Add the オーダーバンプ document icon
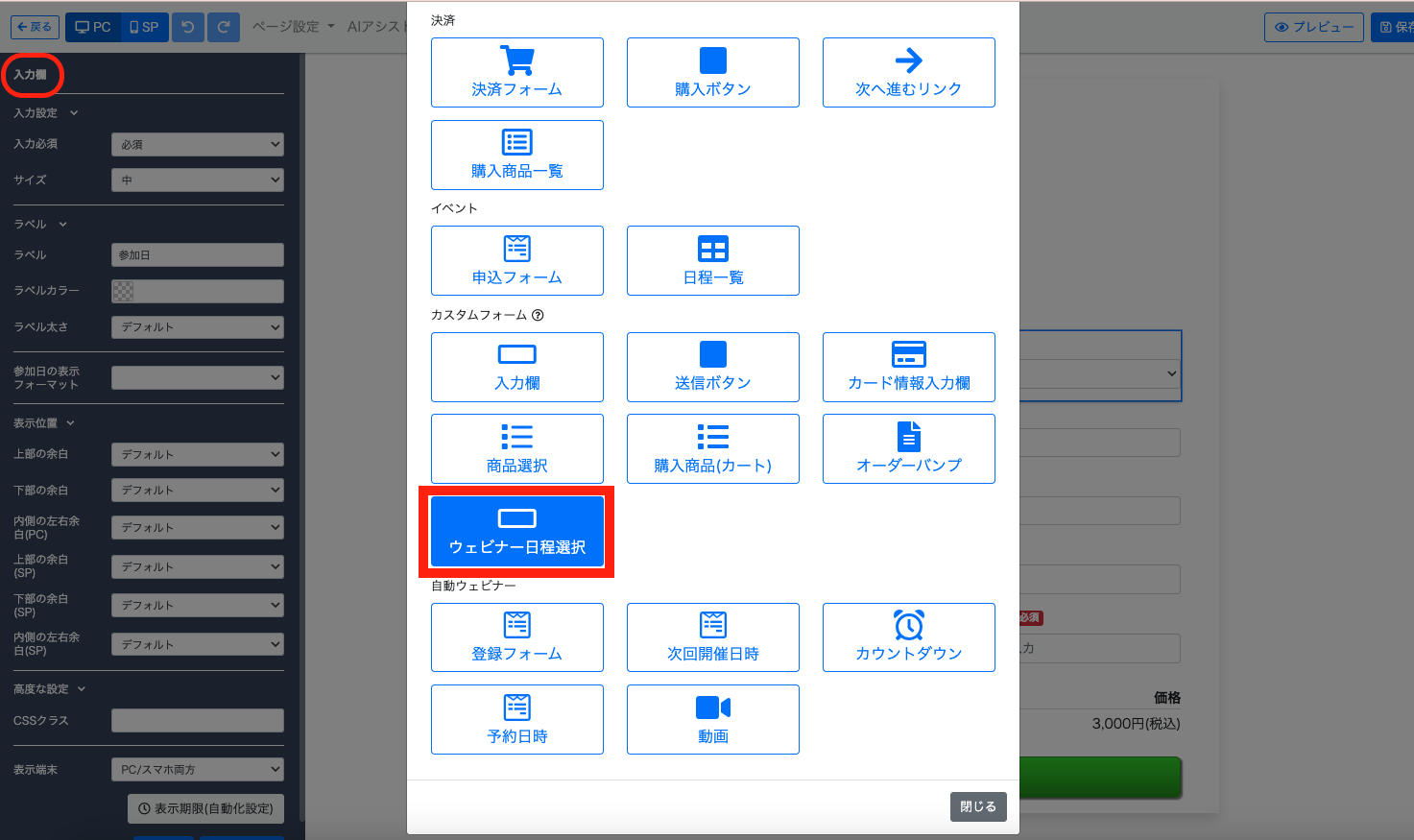This screenshot has height=840, width=1414. [908, 437]
